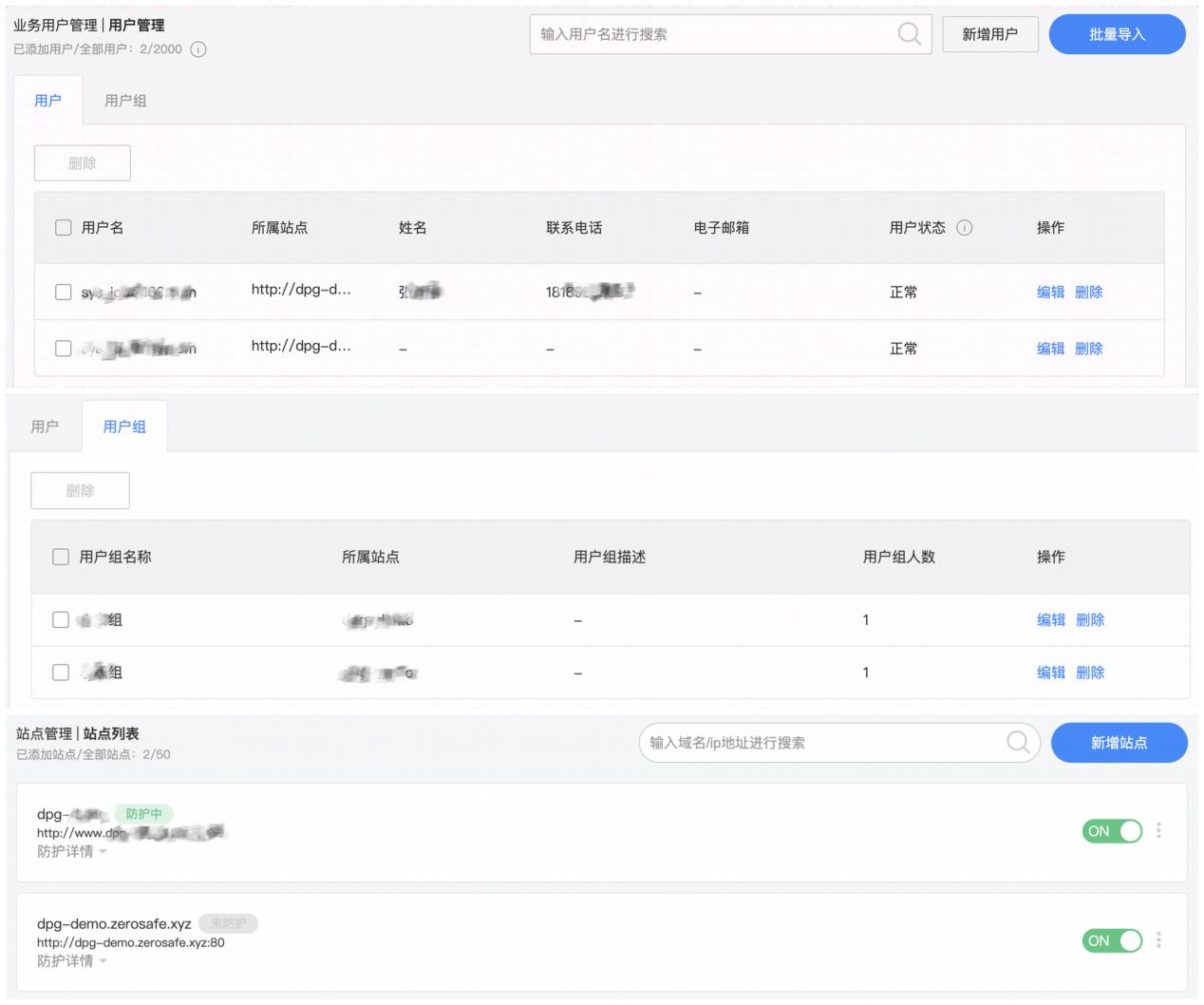Open the three-dot menu for dpg-demo.zerosafe.xyz
Image resolution: width=1204 pixels, height=1005 pixels.
pyautogui.click(x=1158, y=940)
